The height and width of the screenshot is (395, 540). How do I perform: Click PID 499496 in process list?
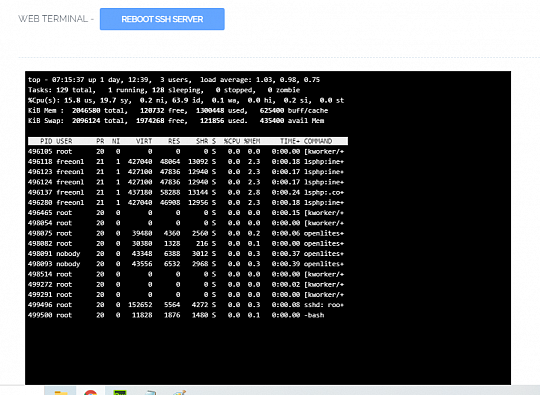40,305
